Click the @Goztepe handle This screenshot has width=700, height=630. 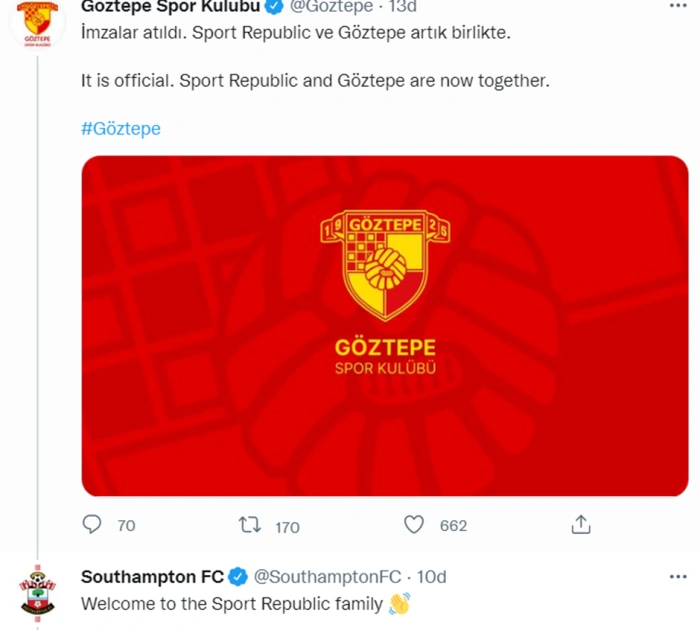(331, 6)
